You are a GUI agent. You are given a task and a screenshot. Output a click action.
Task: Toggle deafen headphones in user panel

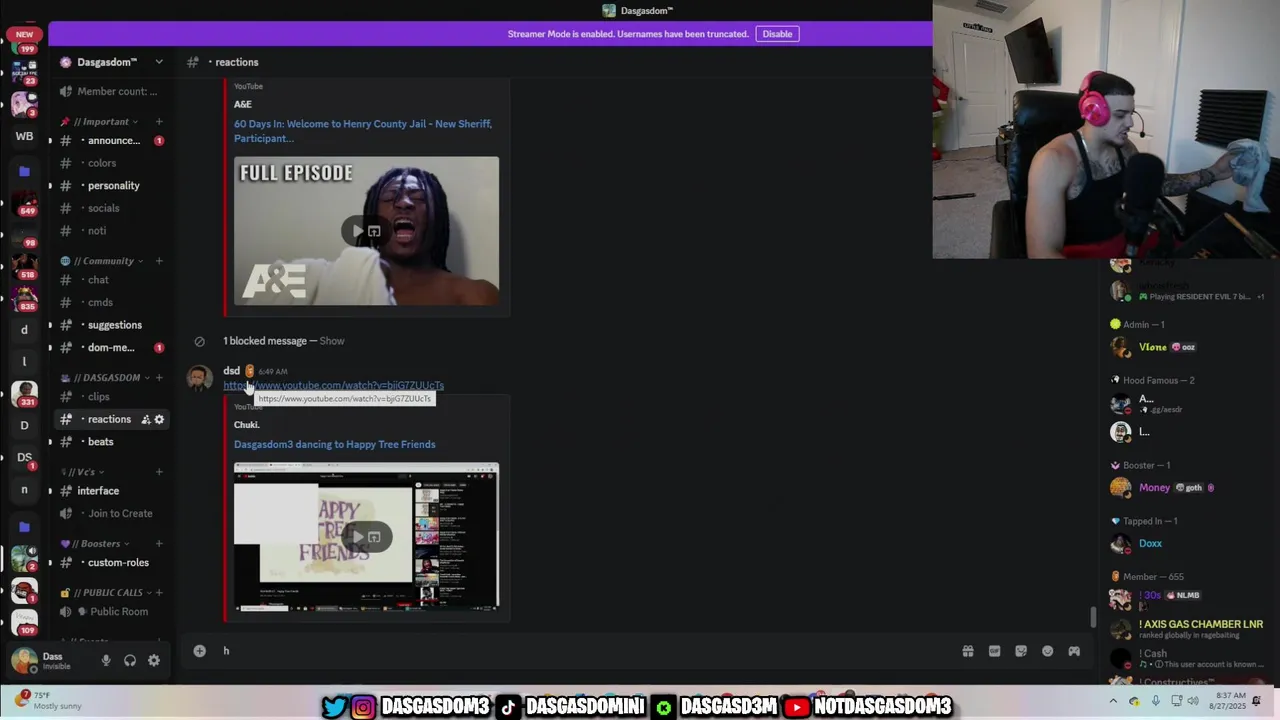130,660
